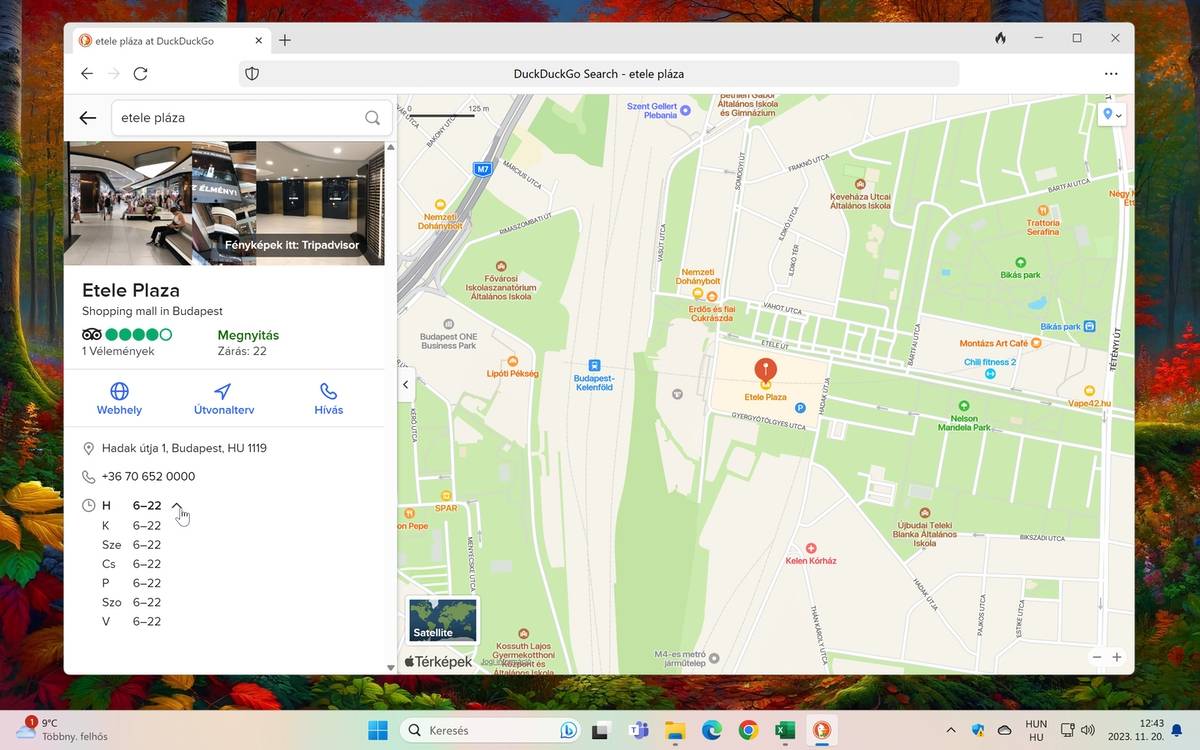Click the Tripadvisor rating circles
The height and width of the screenshot is (750, 1200).
[x=138, y=335]
